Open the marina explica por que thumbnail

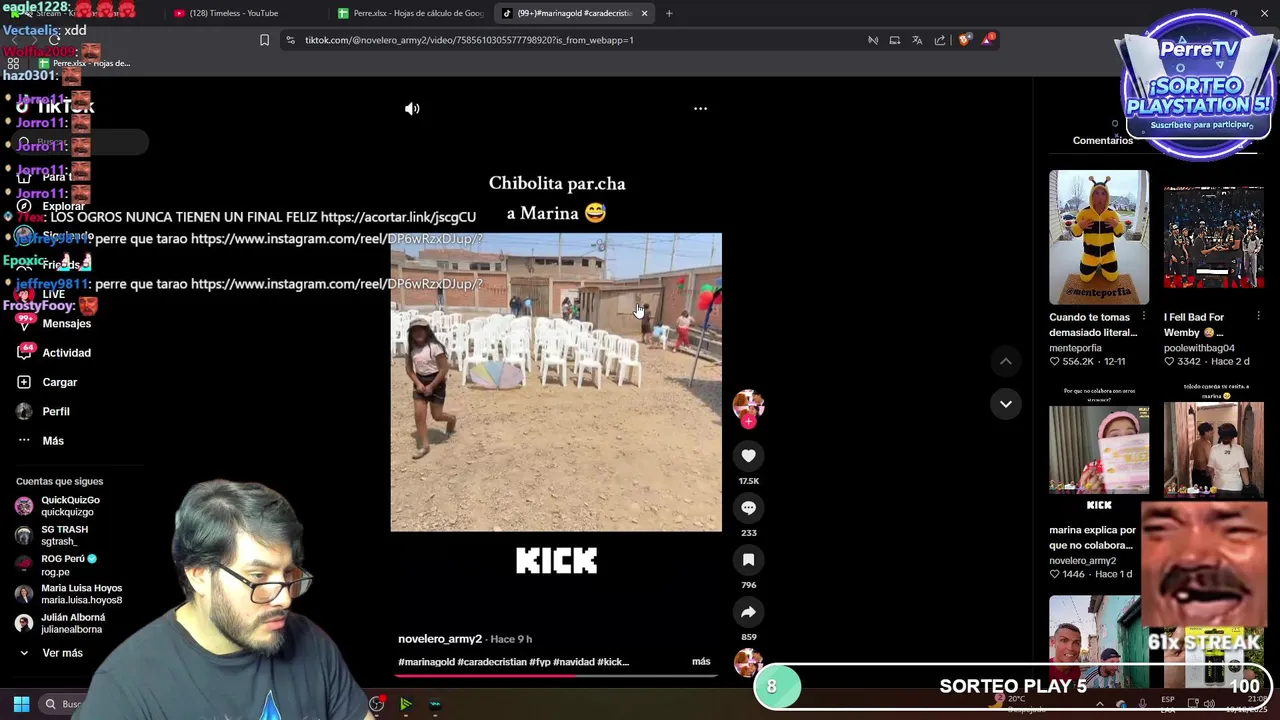click(x=1099, y=448)
